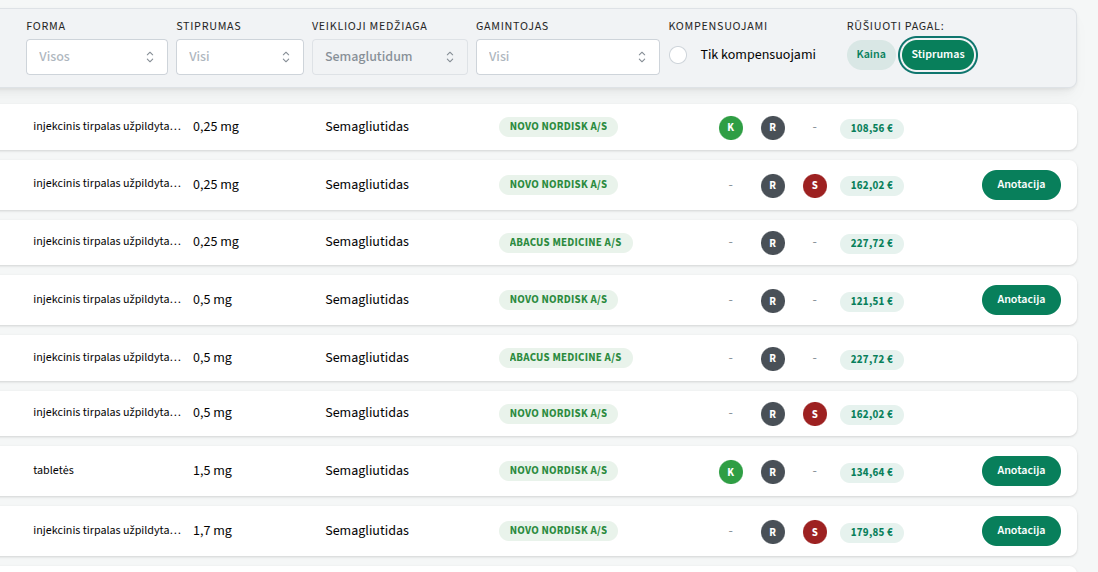Open the Gamintojas dropdown
Viewport: 1098px width, 572px height.
pos(568,57)
